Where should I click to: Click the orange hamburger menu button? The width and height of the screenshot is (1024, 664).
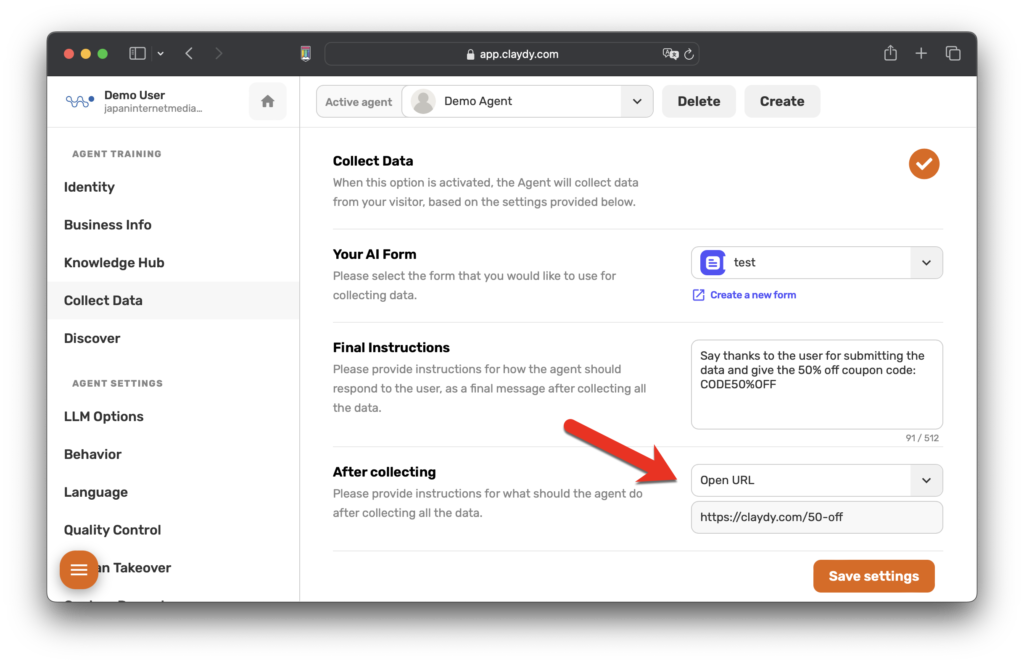coord(79,569)
